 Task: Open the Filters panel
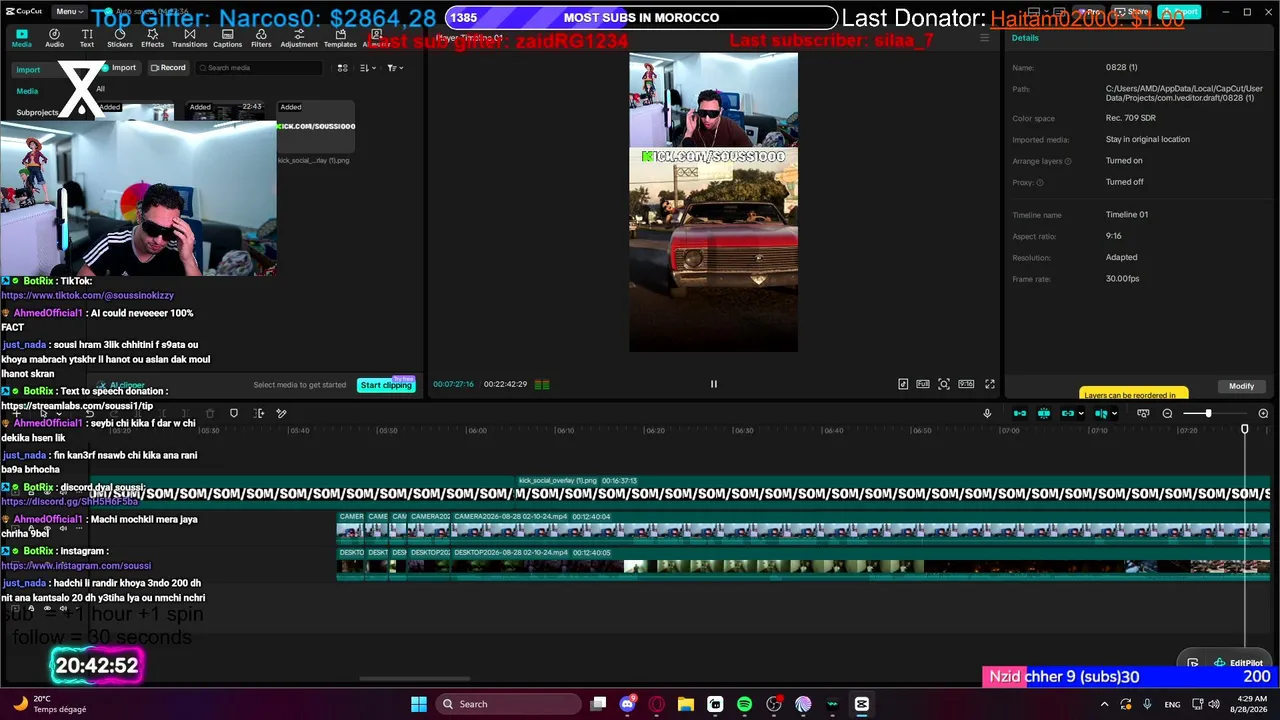(261, 38)
